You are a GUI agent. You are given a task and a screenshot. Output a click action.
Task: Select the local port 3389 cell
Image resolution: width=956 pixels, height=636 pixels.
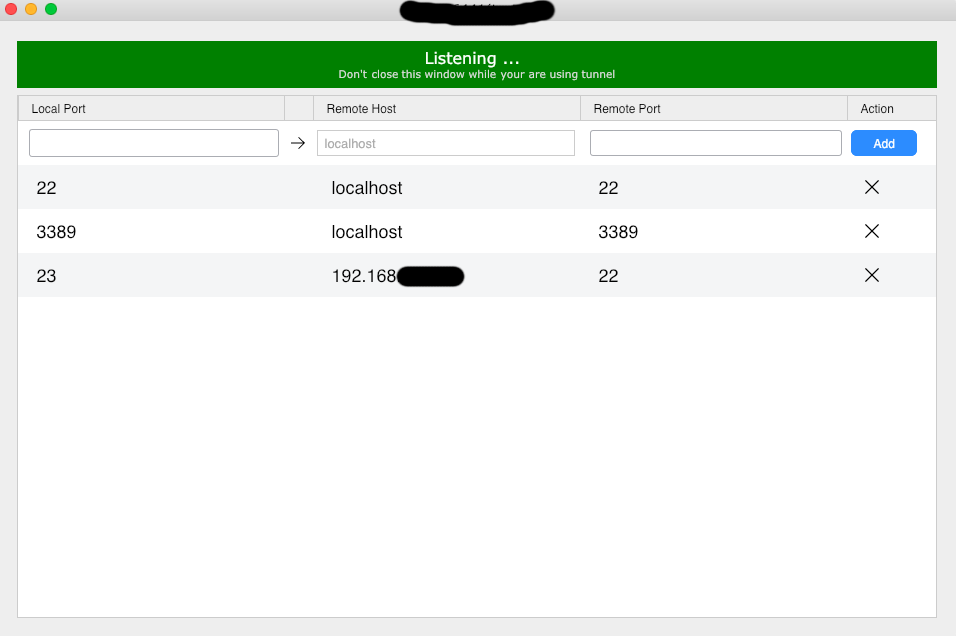[56, 232]
